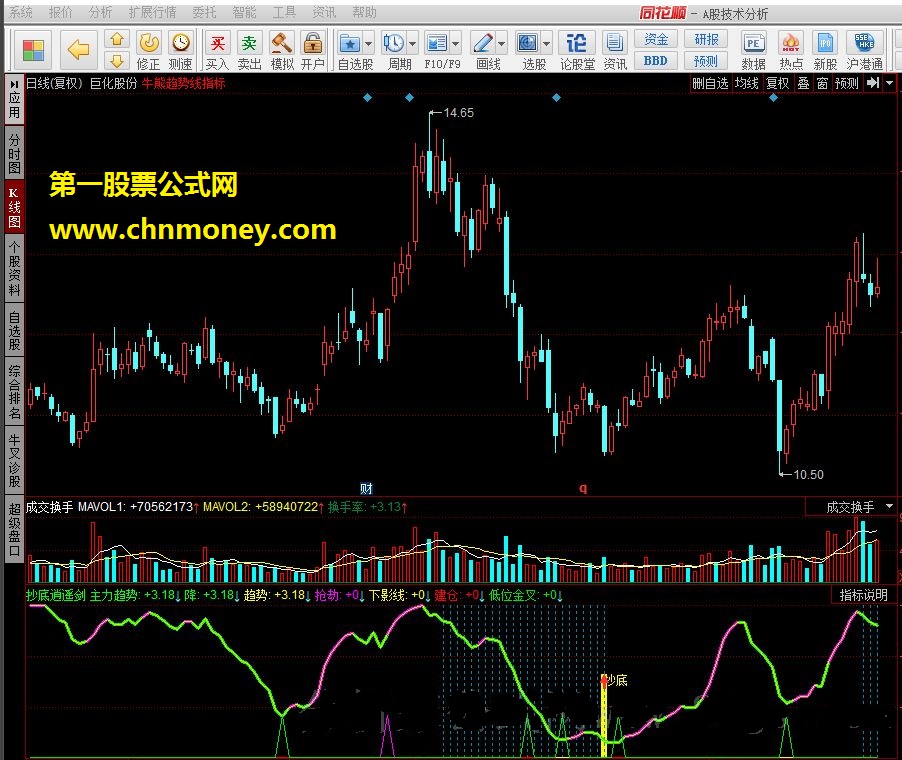Click 删自选 to remove from favorites
Image resolution: width=902 pixels, height=760 pixels.
(710, 83)
